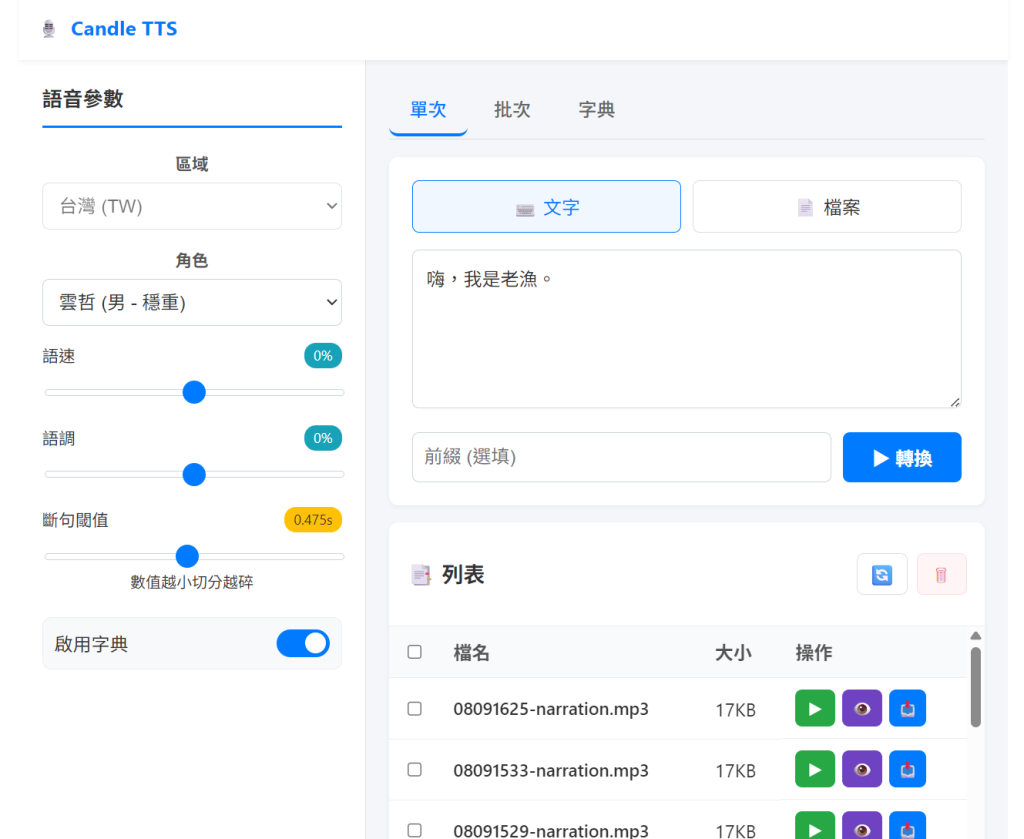
Task: Adjust the 斷句閾值 slider handle
Action: [x=187, y=556]
